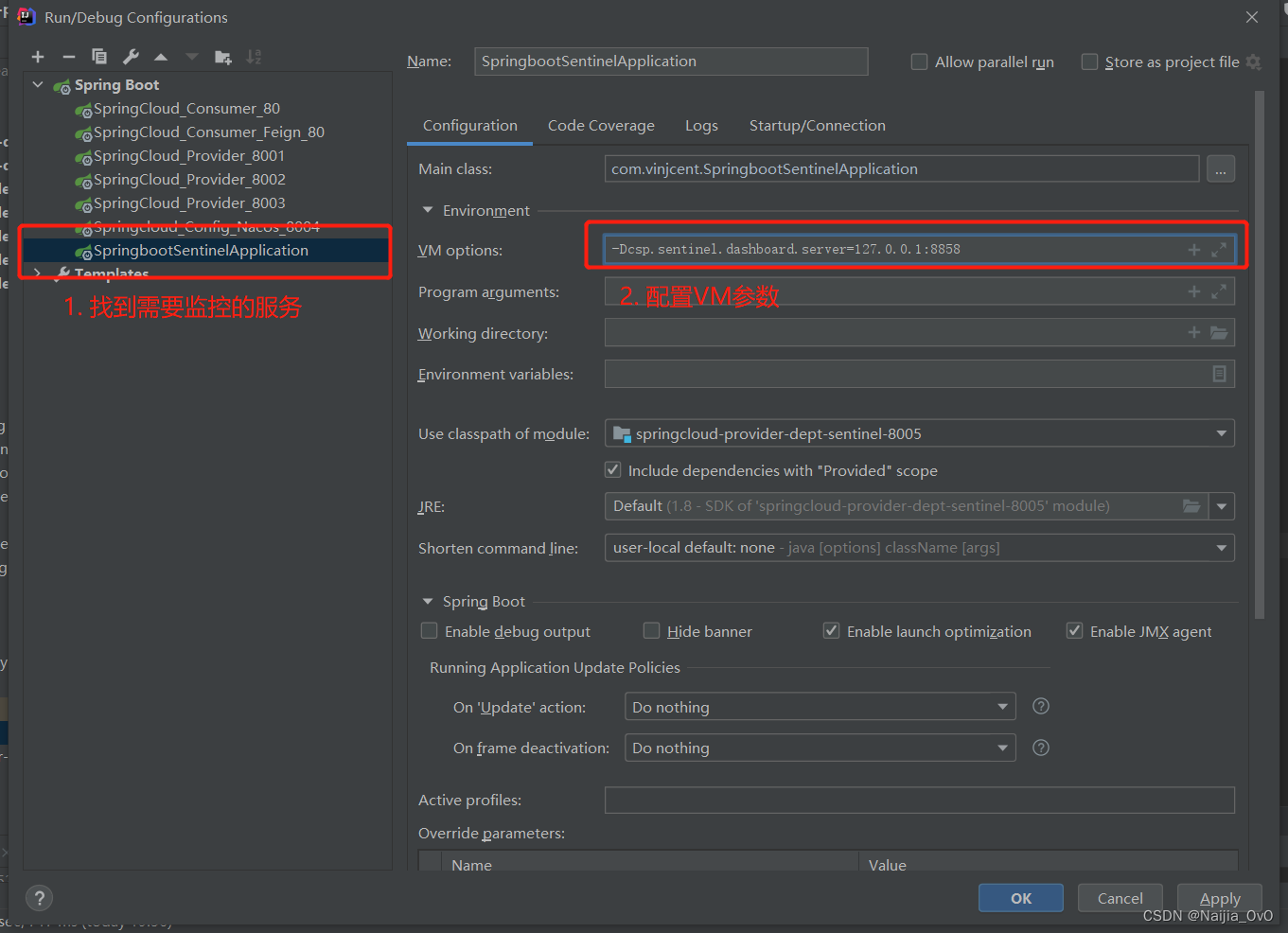Collapse the Spring Boot settings section
Image resolution: width=1288 pixels, height=933 pixels.
(428, 601)
